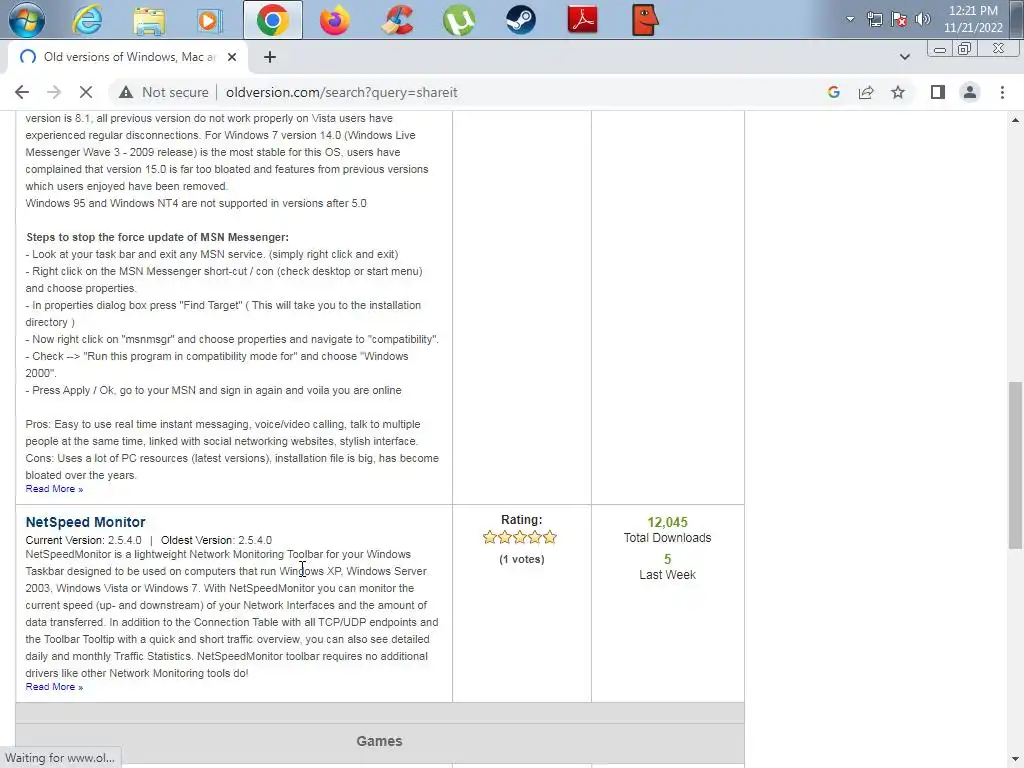Go forward to the next page
Viewport: 1024px width, 768px height.
tap(54, 92)
